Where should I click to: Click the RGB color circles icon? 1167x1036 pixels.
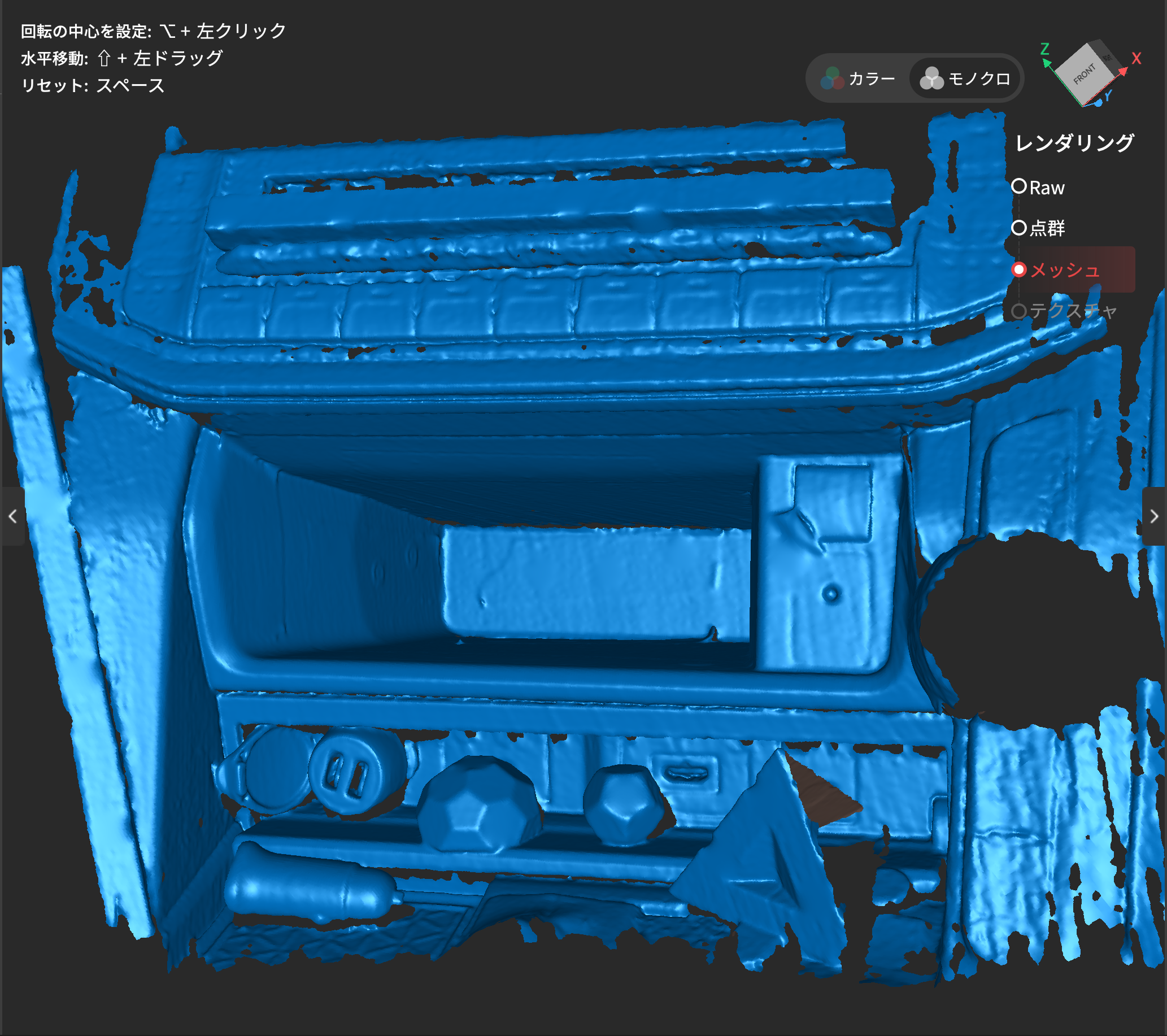(x=832, y=79)
